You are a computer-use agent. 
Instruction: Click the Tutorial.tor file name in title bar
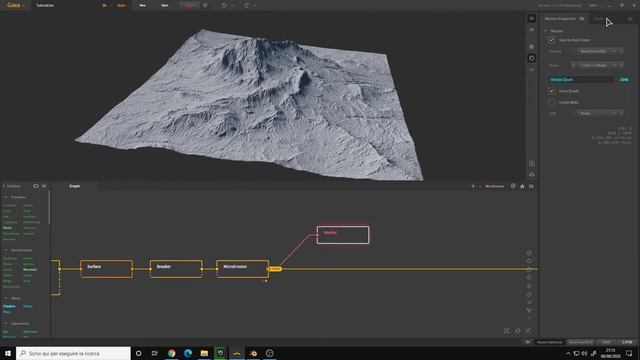click(x=45, y=6)
